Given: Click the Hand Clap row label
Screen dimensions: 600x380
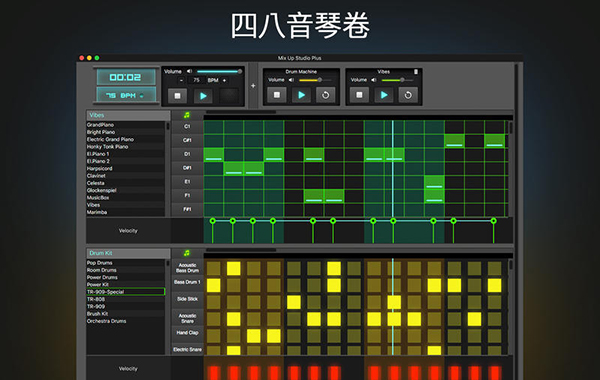Looking at the screenshot, I should [187, 333].
